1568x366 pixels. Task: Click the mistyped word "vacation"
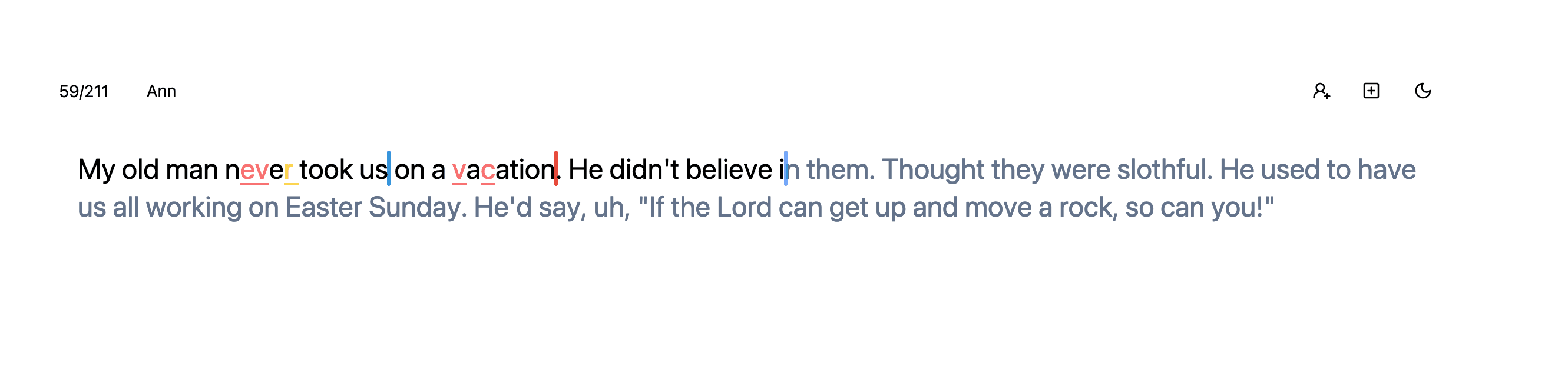tap(504, 169)
